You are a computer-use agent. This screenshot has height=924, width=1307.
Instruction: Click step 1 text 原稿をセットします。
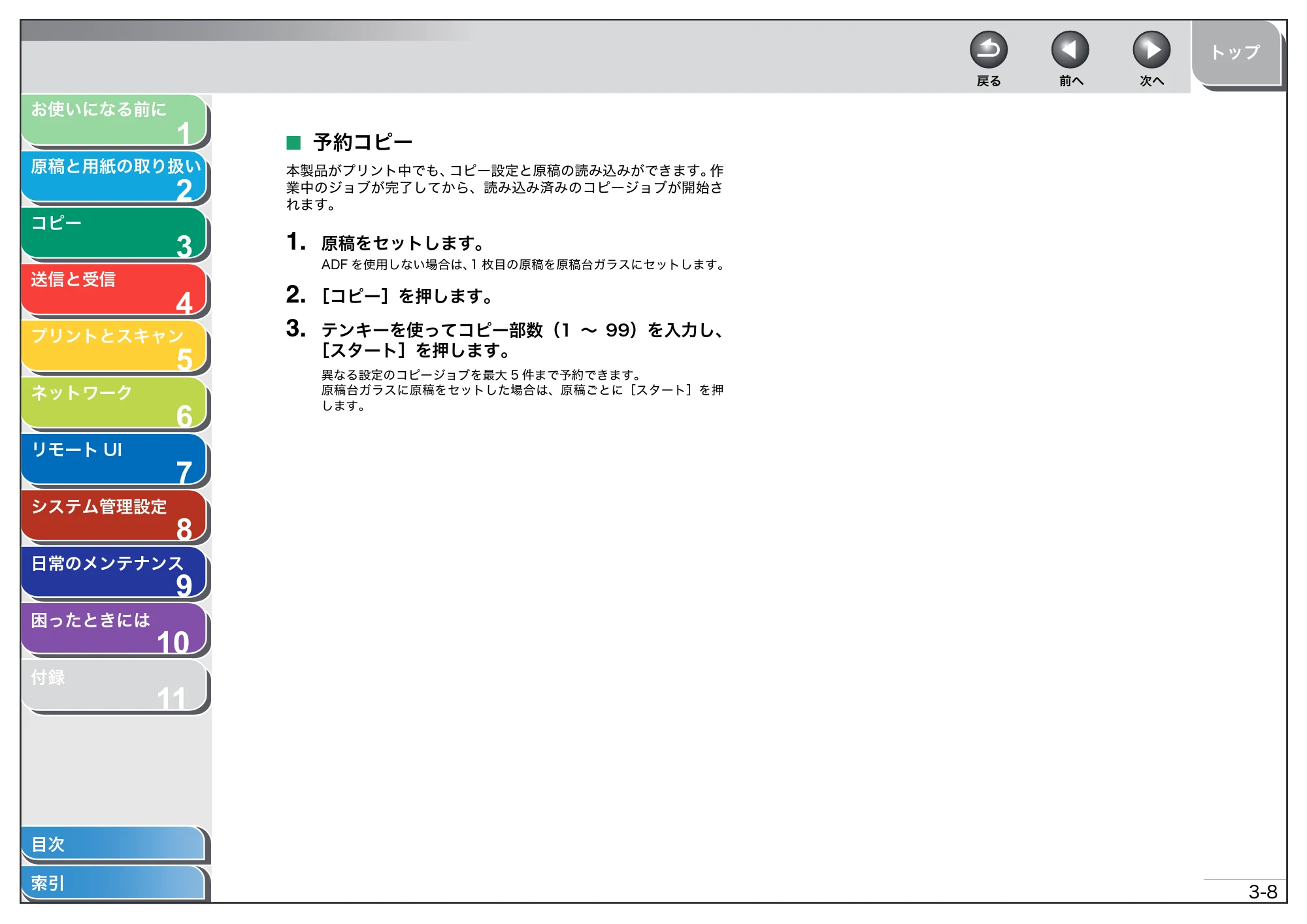click(x=403, y=243)
